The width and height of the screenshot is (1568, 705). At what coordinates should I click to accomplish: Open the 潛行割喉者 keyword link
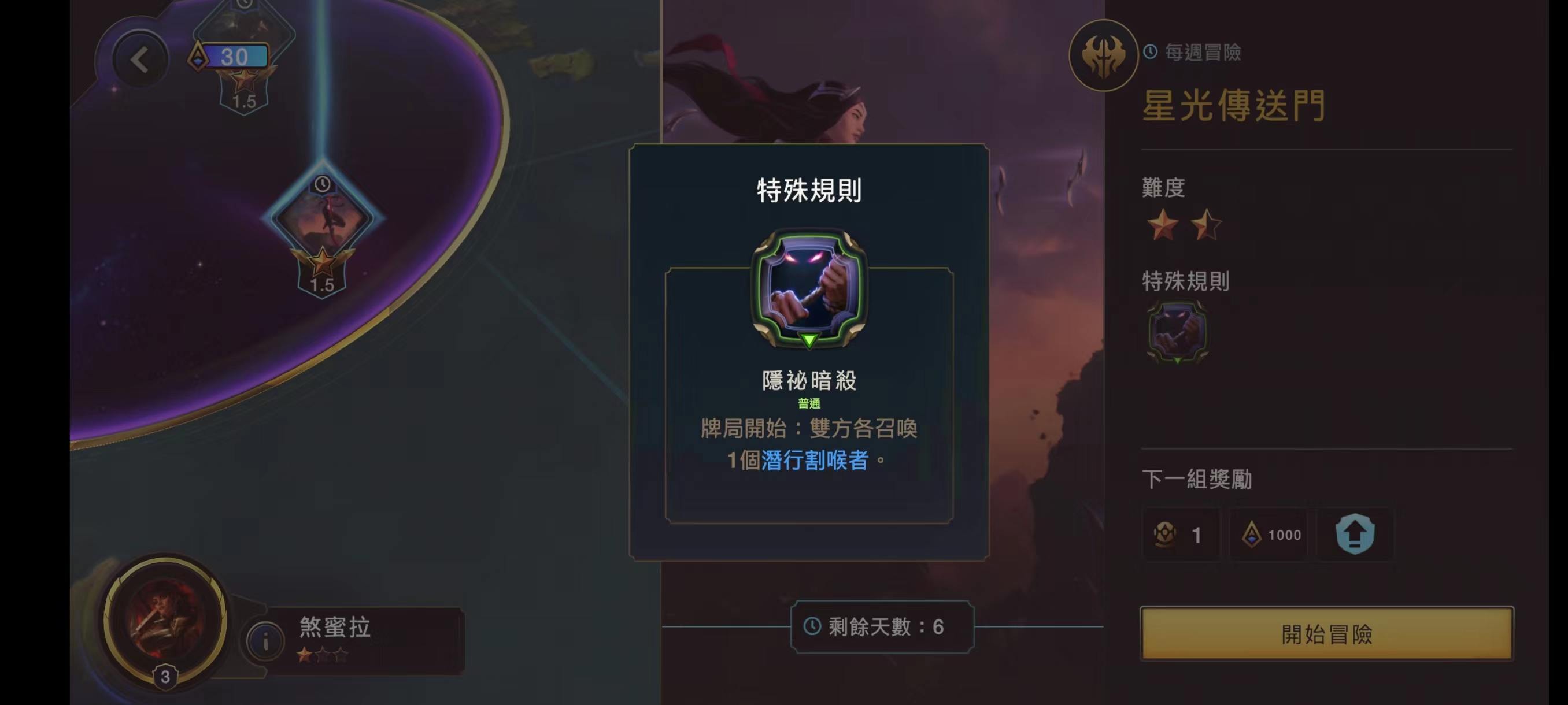pos(815,460)
